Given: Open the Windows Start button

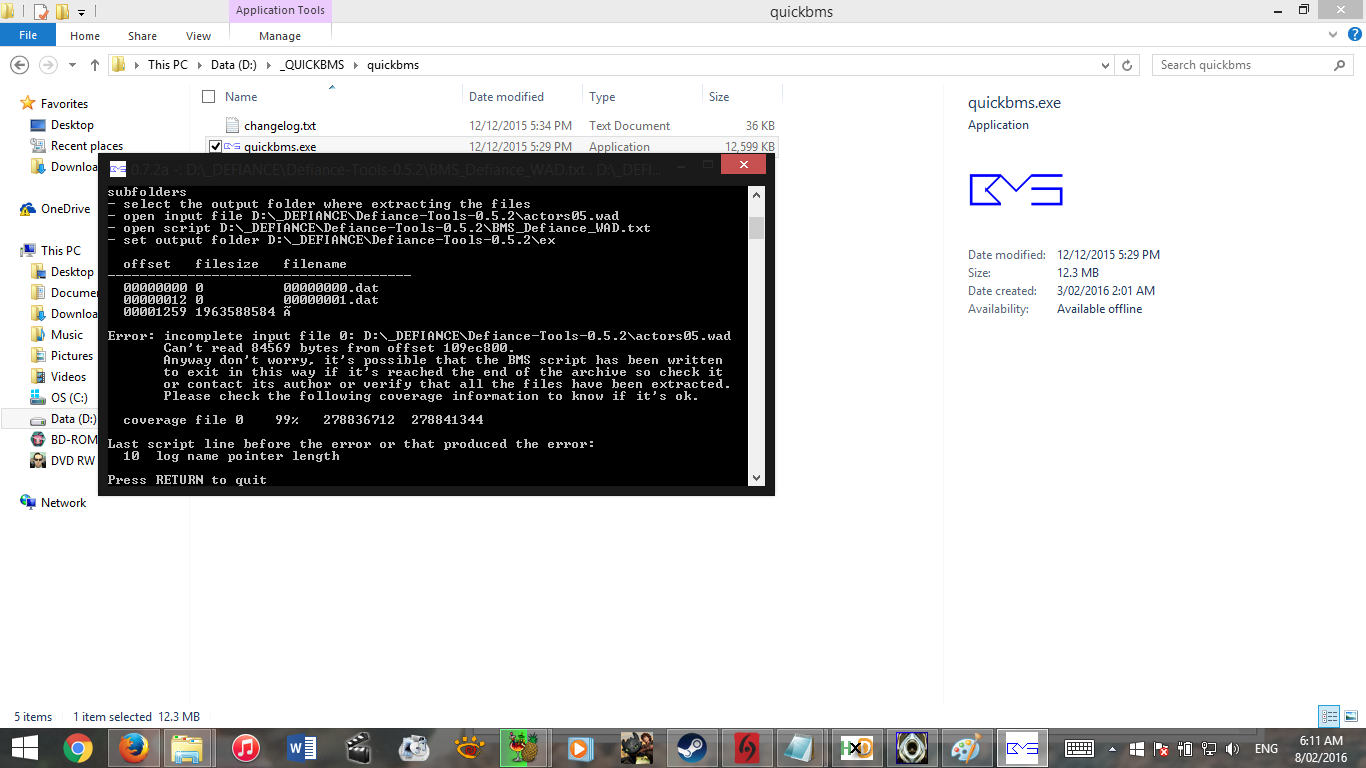Looking at the screenshot, I should (24, 748).
